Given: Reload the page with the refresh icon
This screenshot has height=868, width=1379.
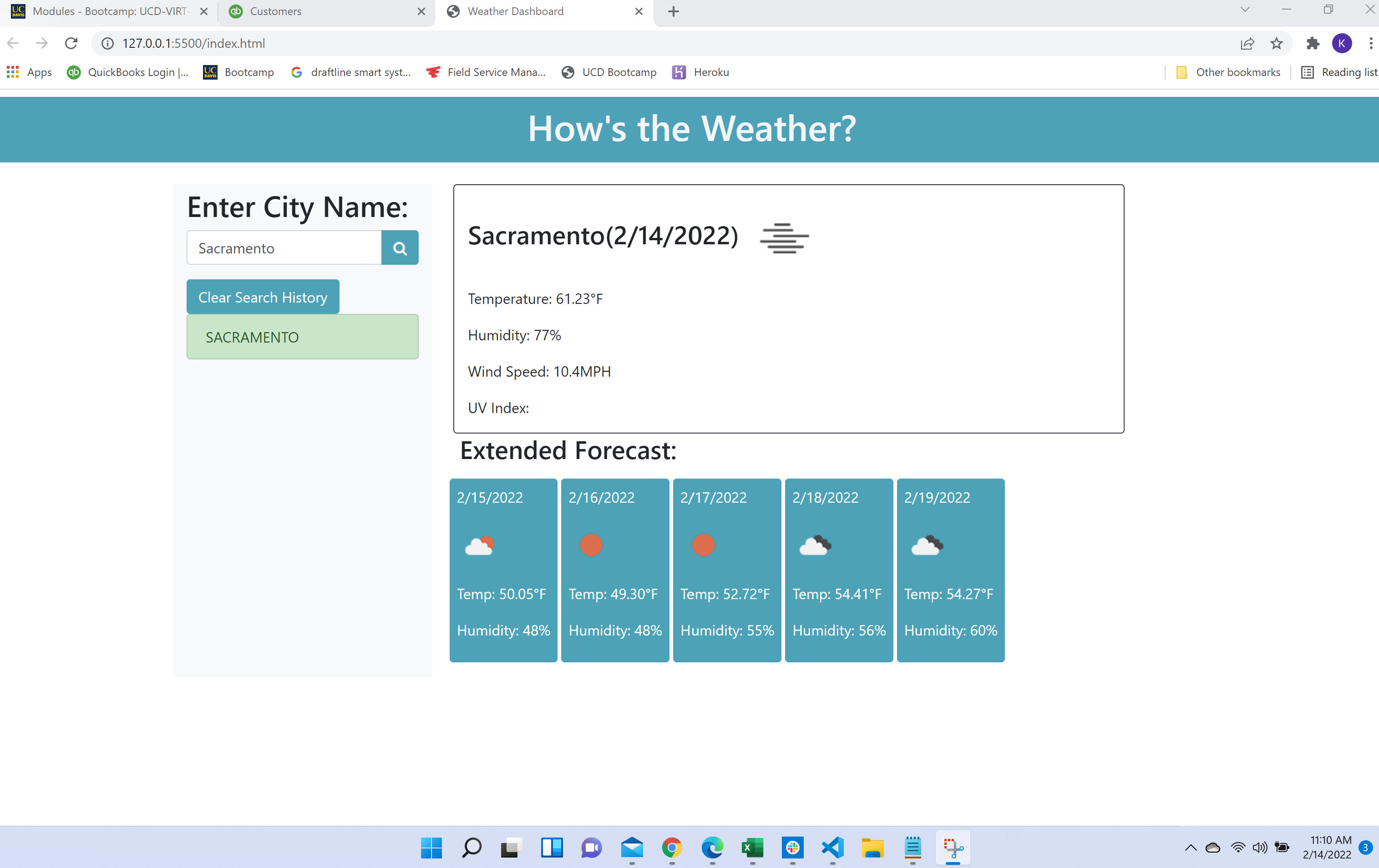Looking at the screenshot, I should pyautogui.click(x=71, y=43).
